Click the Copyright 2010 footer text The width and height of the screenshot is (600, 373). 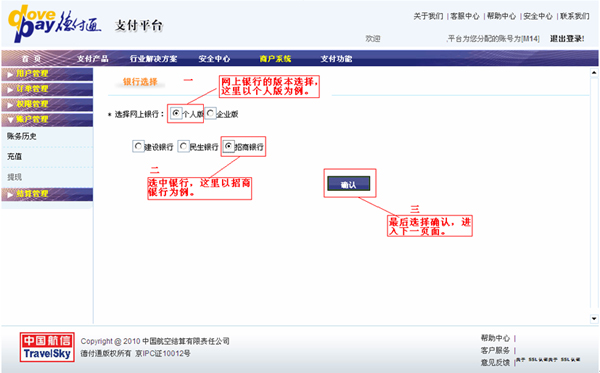(x=155, y=341)
